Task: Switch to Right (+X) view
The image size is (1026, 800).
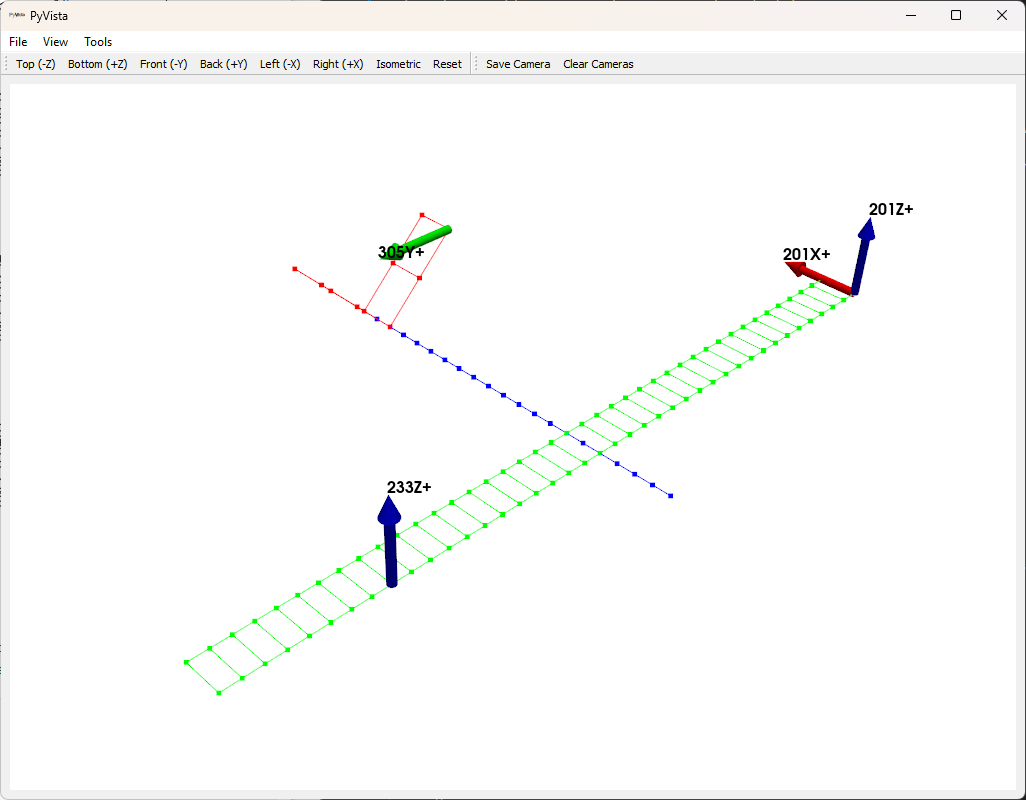Action: pos(338,64)
